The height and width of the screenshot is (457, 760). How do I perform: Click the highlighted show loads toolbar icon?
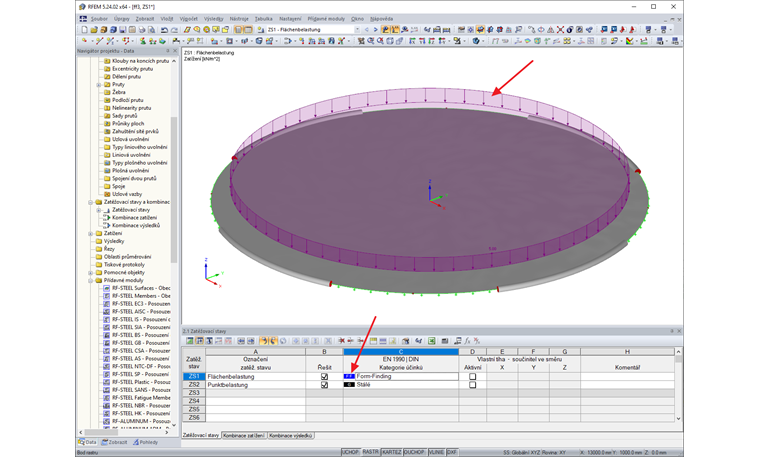[385, 30]
